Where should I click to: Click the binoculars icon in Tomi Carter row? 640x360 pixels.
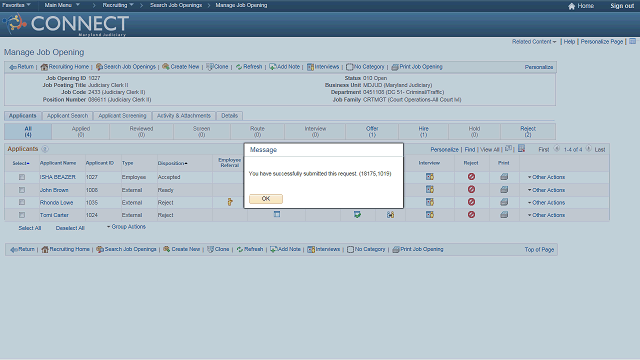point(391,215)
